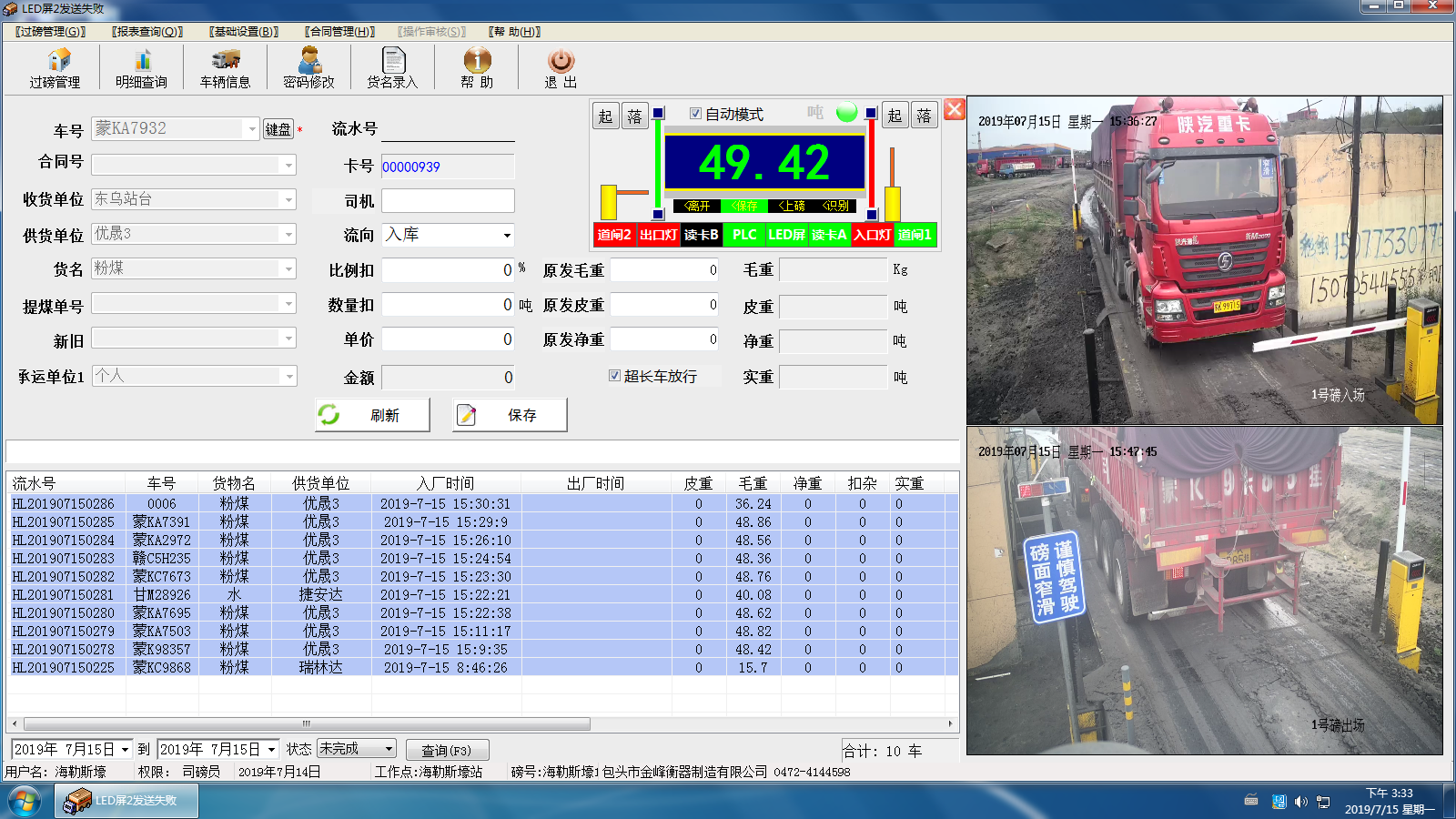Click the left 起 gate button

[606, 116]
